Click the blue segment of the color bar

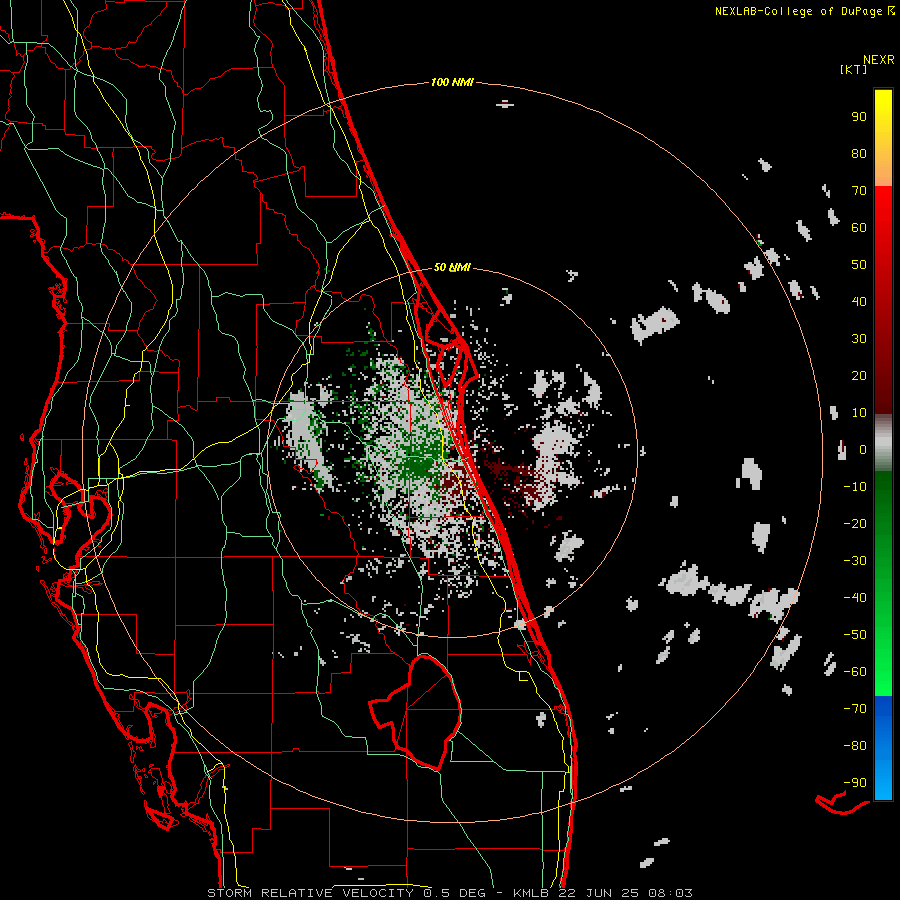(883, 748)
